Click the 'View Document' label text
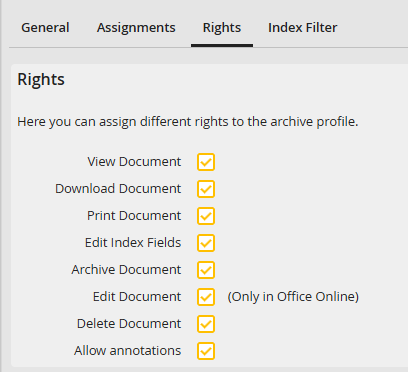The height and width of the screenshot is (372, 408). coord(134,162)
